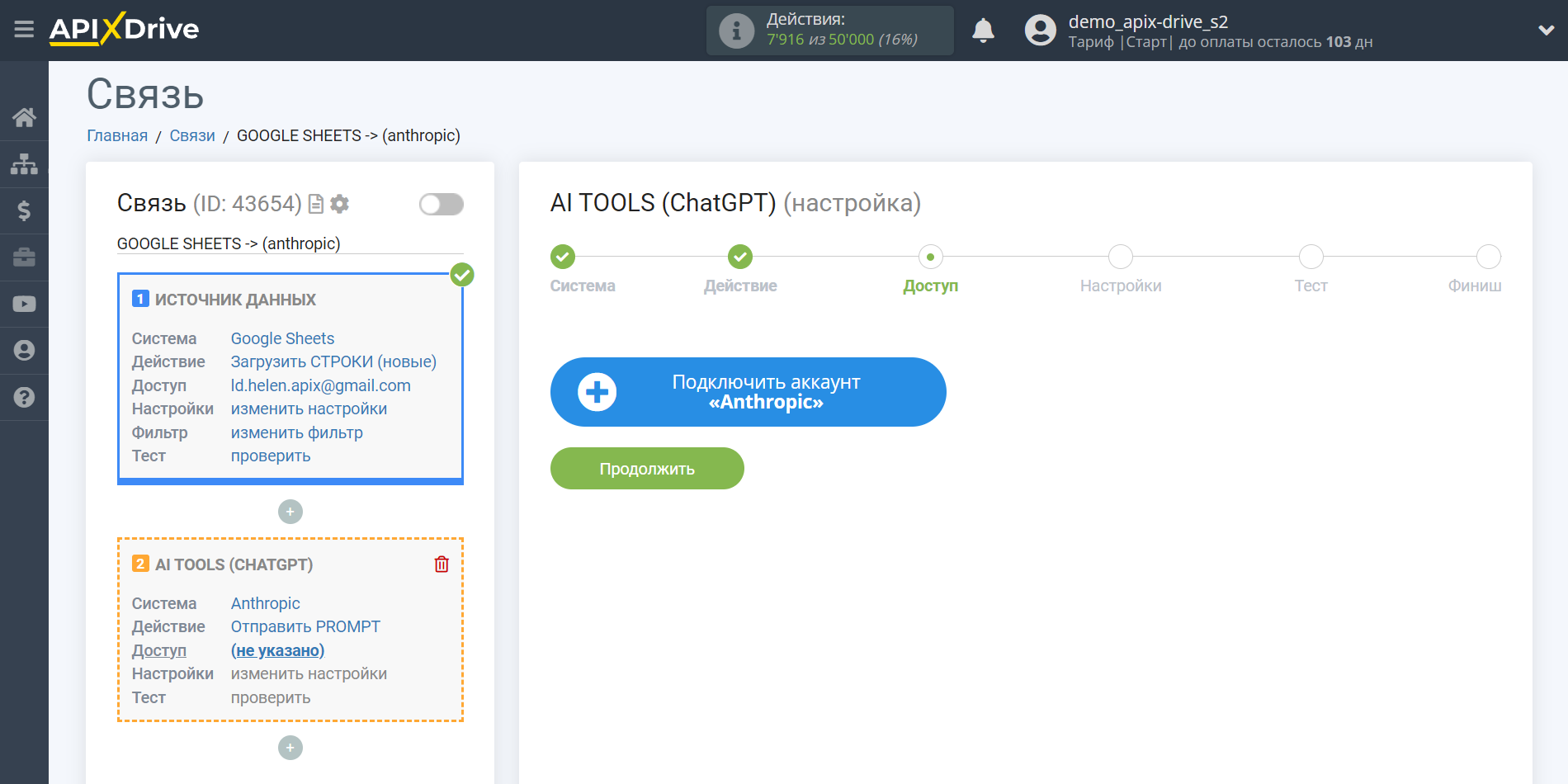Viewport: 1568px width, 784px height.
Task: Click the demo_apix-drive_s2 username
Action: click(1148, 21)
